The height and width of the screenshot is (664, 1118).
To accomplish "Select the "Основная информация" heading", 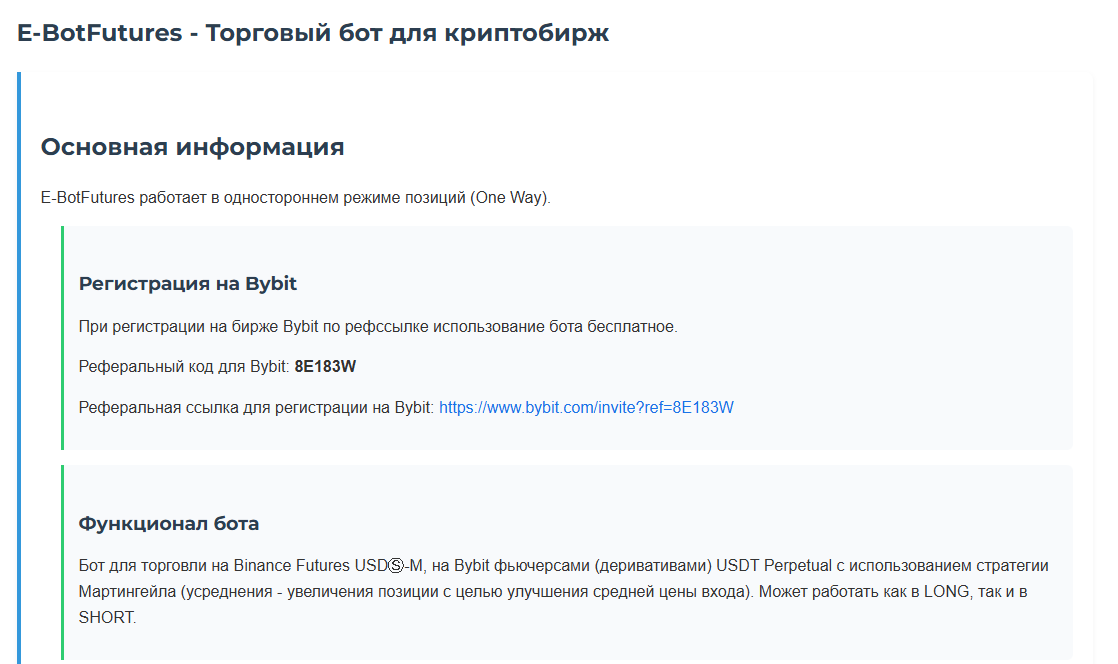I will click(x=192, y=147).
